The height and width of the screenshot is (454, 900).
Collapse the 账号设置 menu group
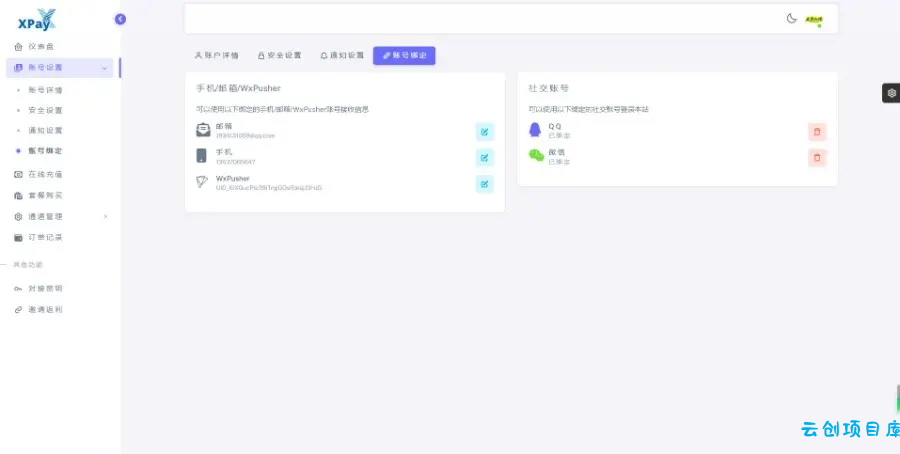click(104, 68)
